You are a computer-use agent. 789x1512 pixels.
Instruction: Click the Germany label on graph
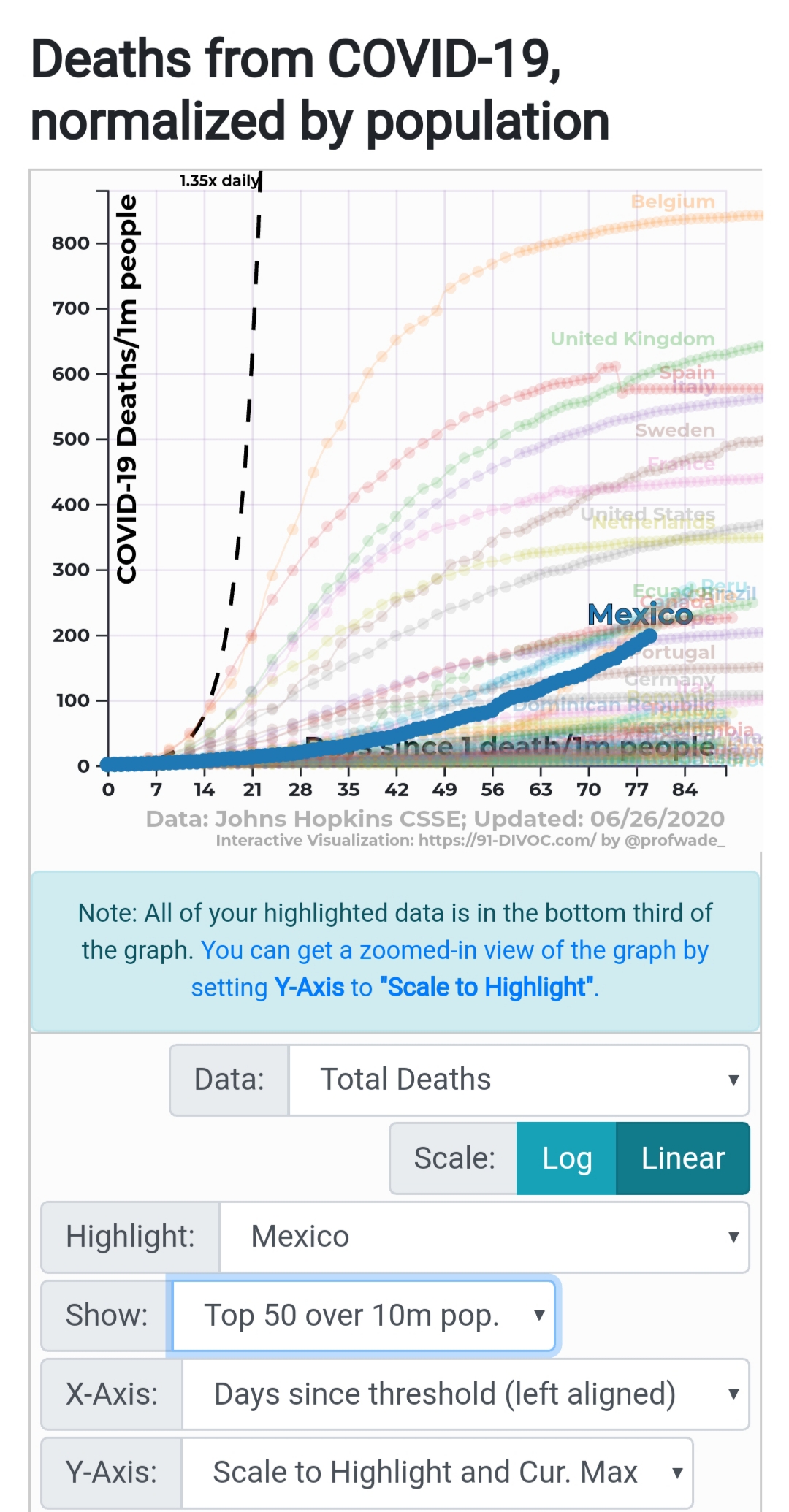coord(669,679)
